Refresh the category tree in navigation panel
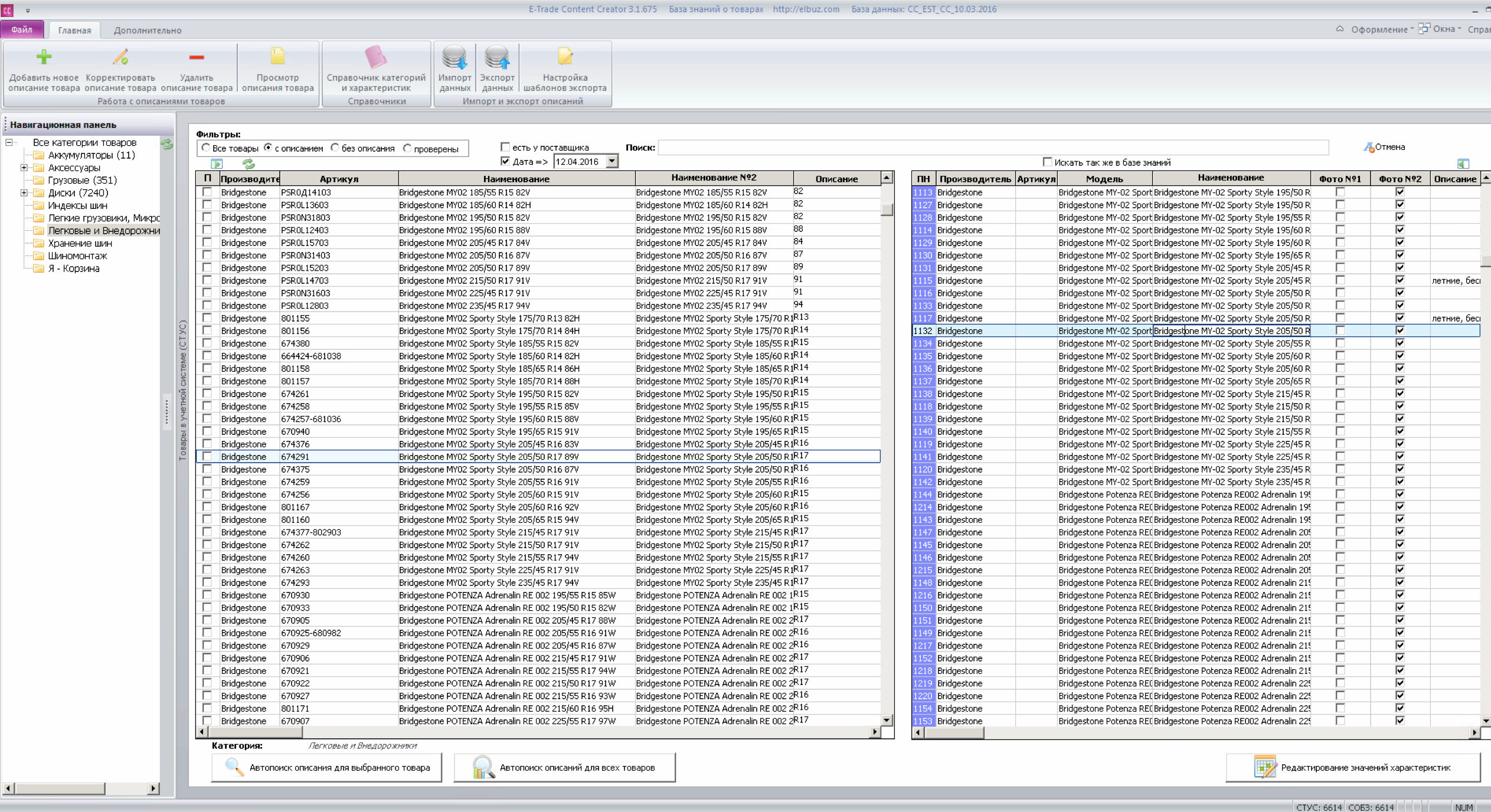This screenshot has width=1491, height=812. pos(167,144)
